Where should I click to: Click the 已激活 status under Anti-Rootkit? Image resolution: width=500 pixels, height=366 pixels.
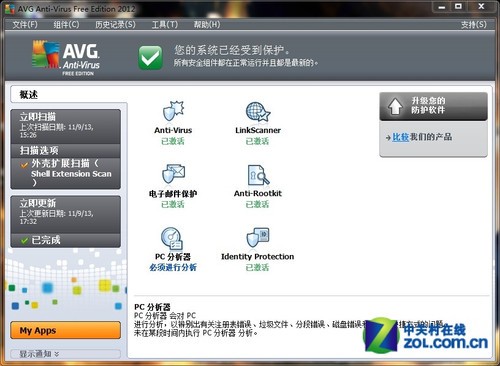[x=257, y=204]
